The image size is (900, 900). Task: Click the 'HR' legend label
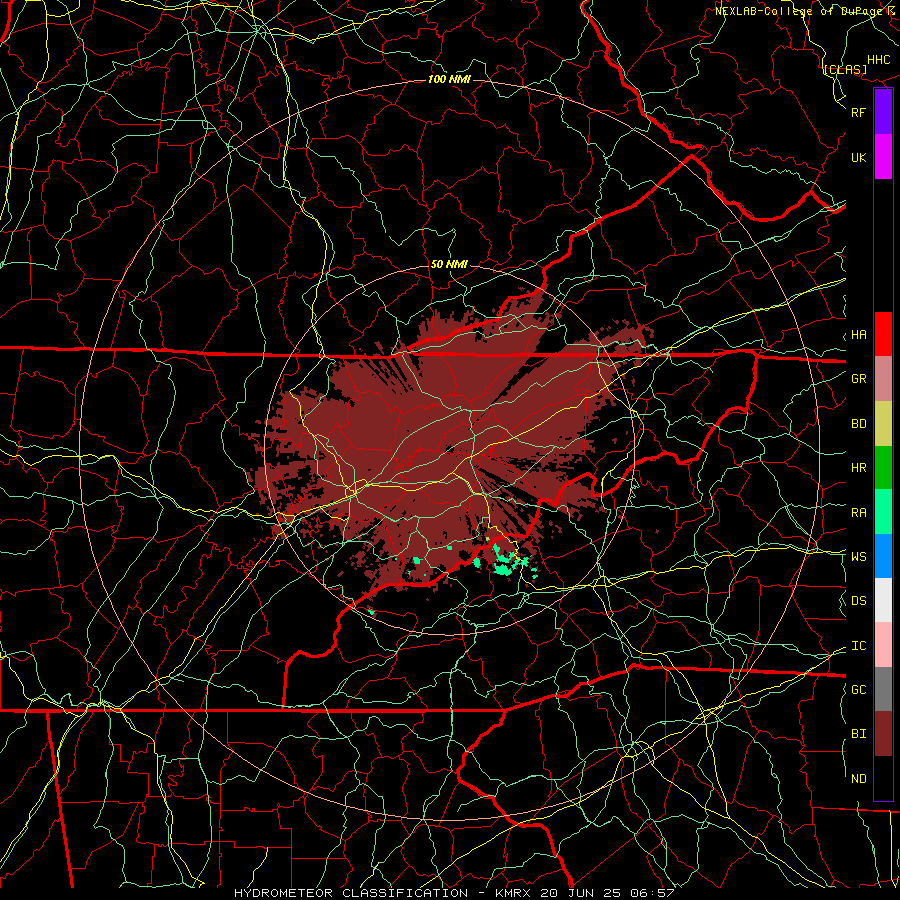click(x=858, y=468)
